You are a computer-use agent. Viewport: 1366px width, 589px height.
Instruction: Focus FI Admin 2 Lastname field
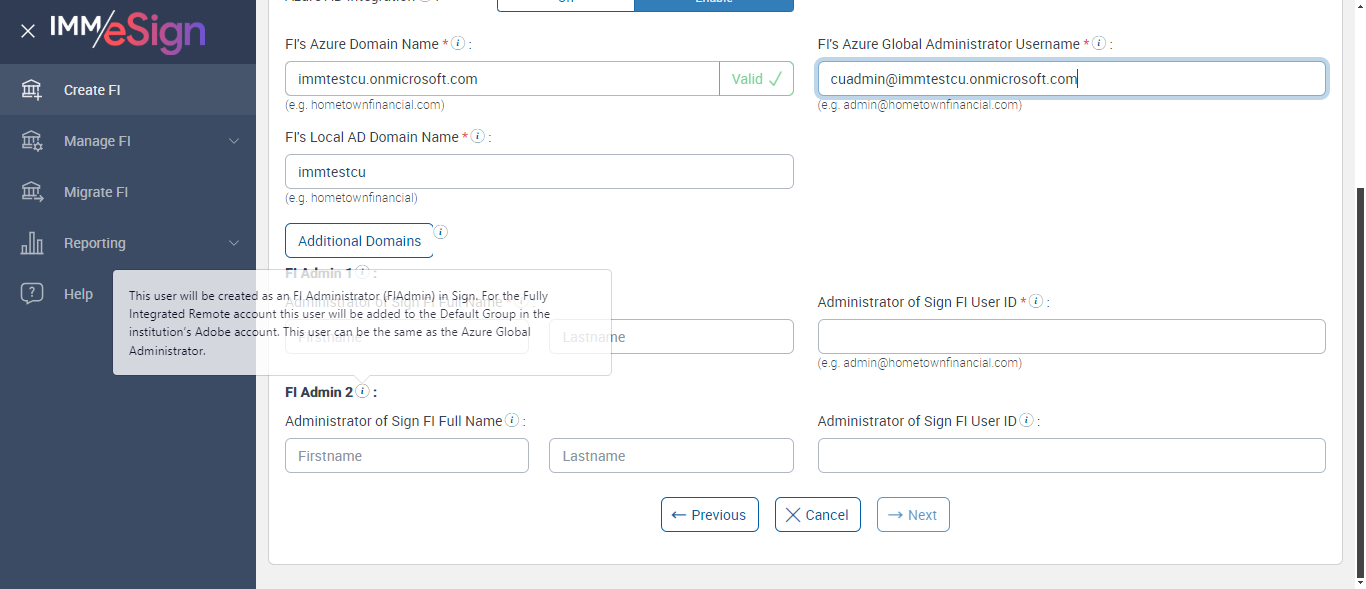pos(671,456)
